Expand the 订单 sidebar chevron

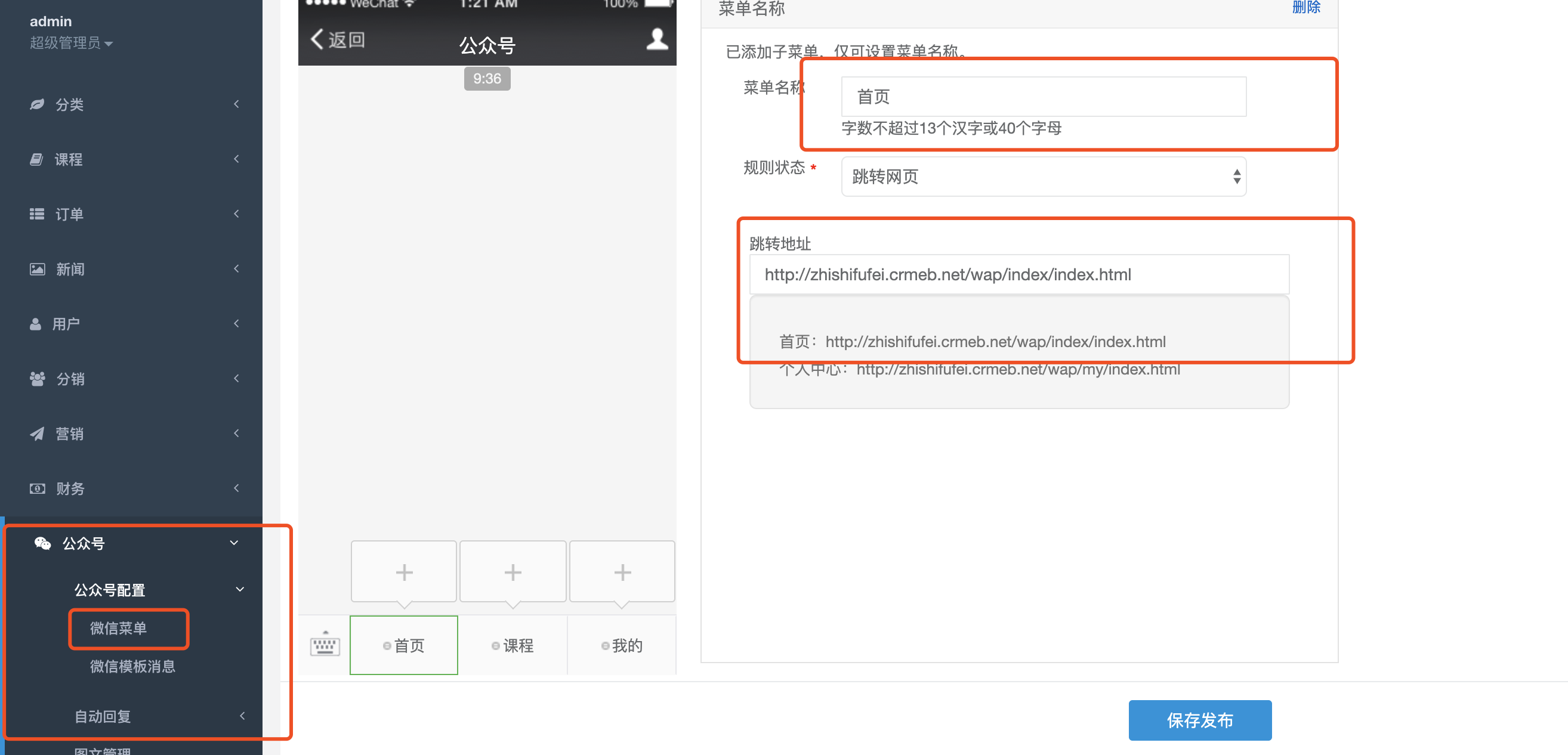(236, 213)
